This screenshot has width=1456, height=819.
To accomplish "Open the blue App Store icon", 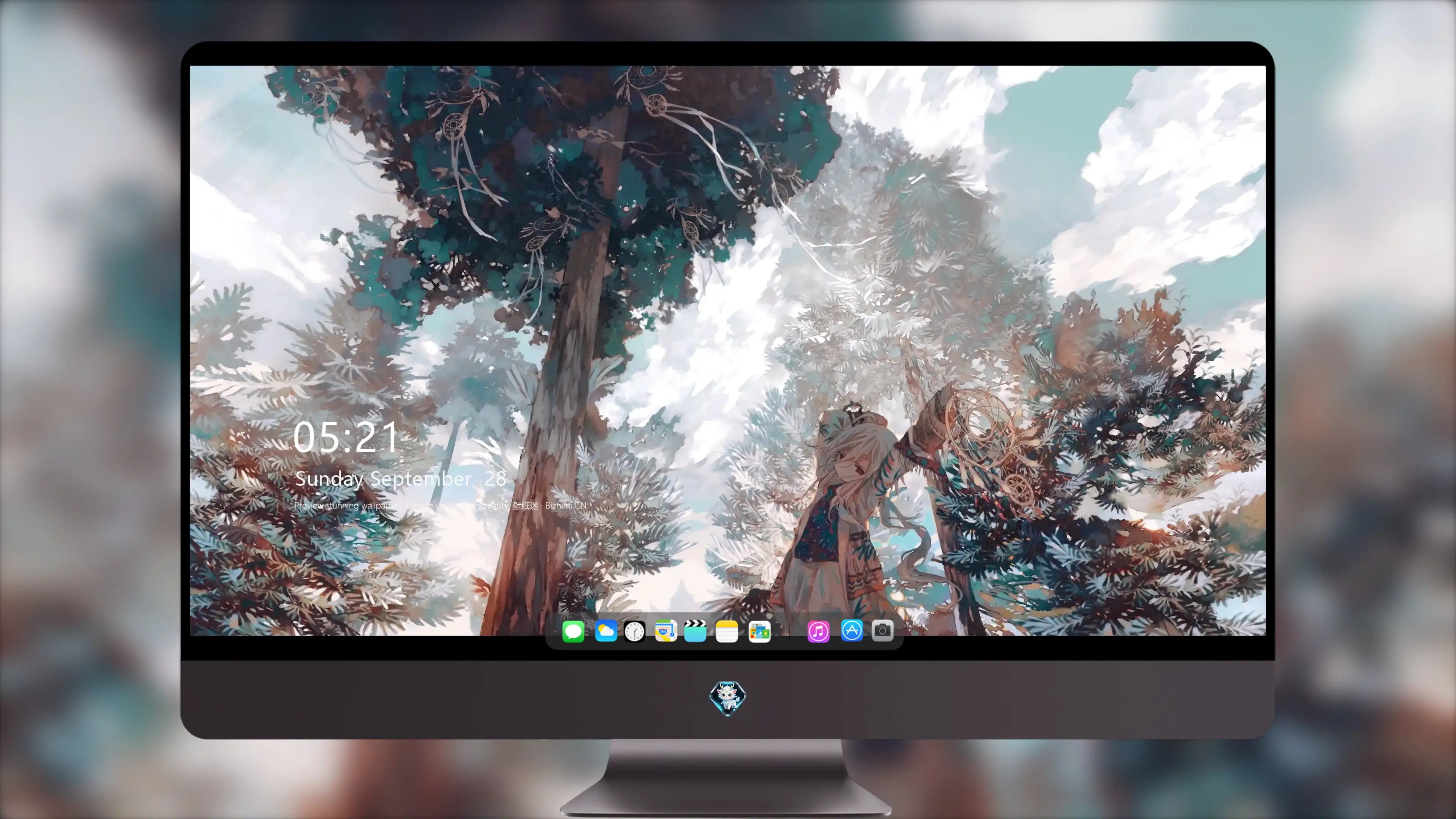I will [x=851, y=631].
